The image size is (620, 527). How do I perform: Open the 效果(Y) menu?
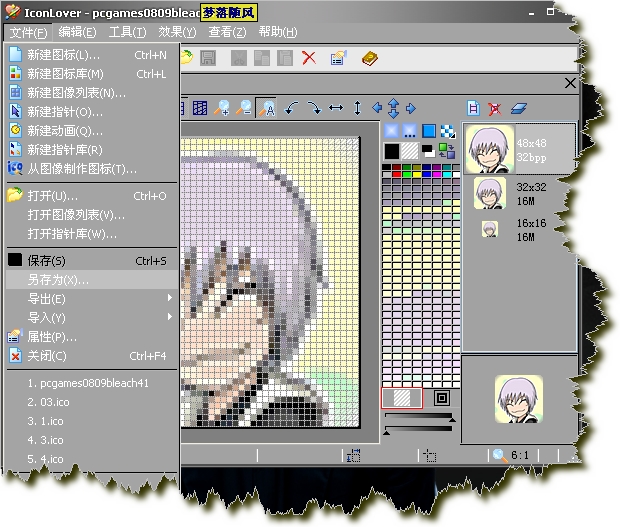pos(177,32)
